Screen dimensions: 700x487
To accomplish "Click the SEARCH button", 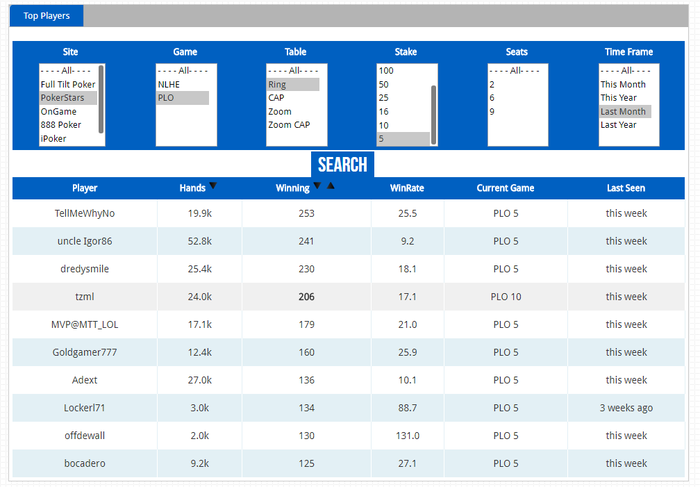I will pos(342,165).
